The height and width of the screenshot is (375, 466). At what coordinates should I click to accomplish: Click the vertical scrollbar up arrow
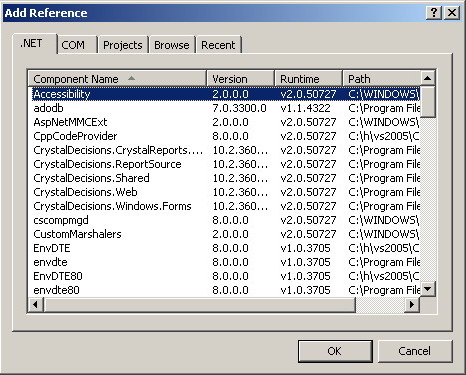pos(428,78)
